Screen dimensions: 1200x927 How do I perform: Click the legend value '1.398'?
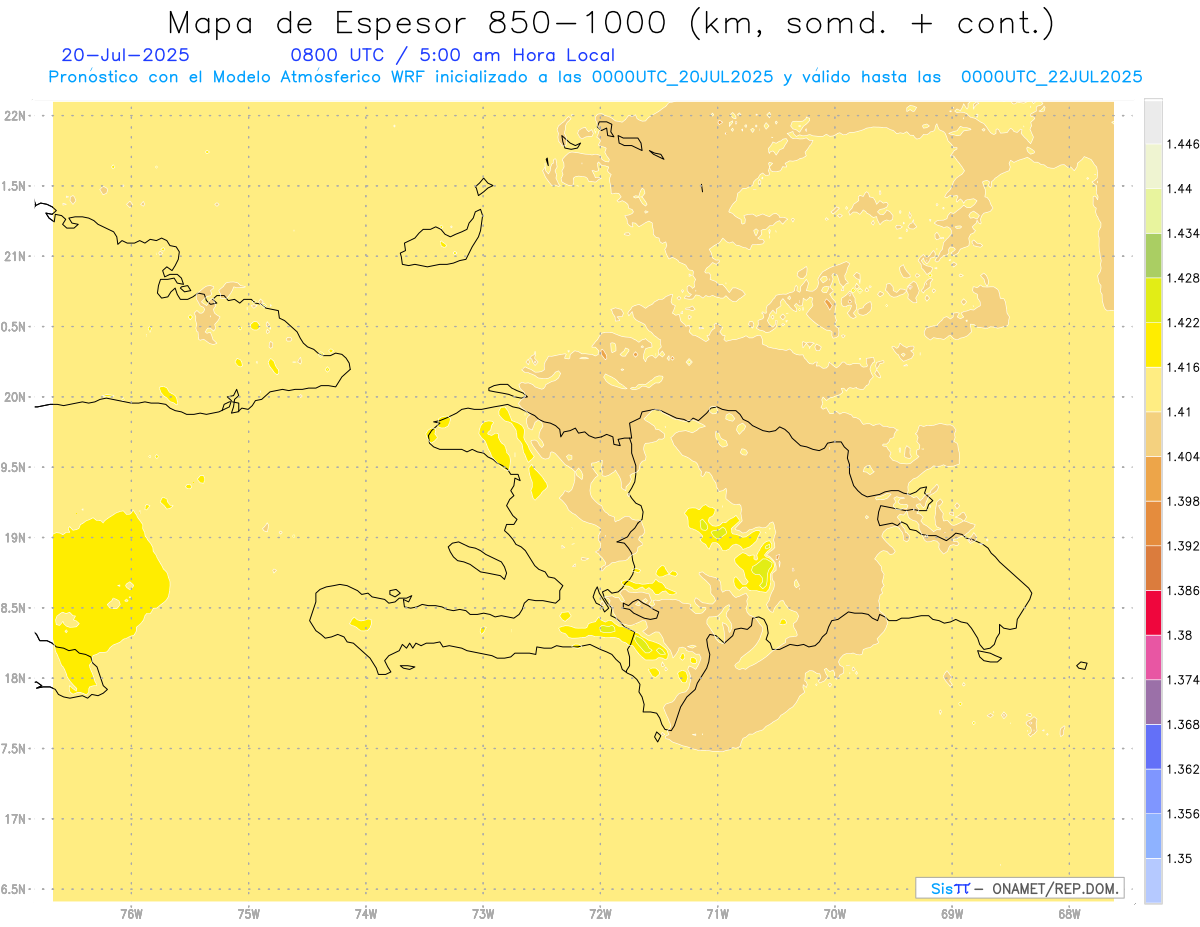pos(1183,501)
